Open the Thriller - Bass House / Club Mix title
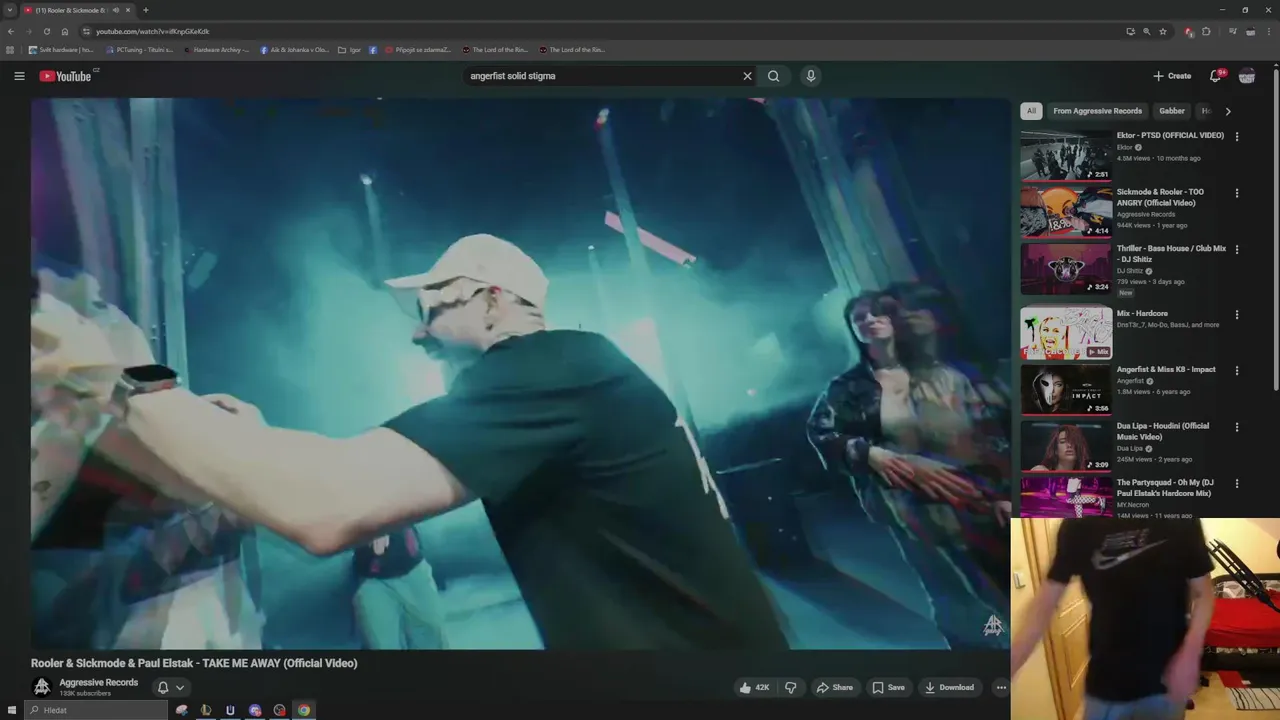Screen dimensions: 1280x720 click(1171, 254)
